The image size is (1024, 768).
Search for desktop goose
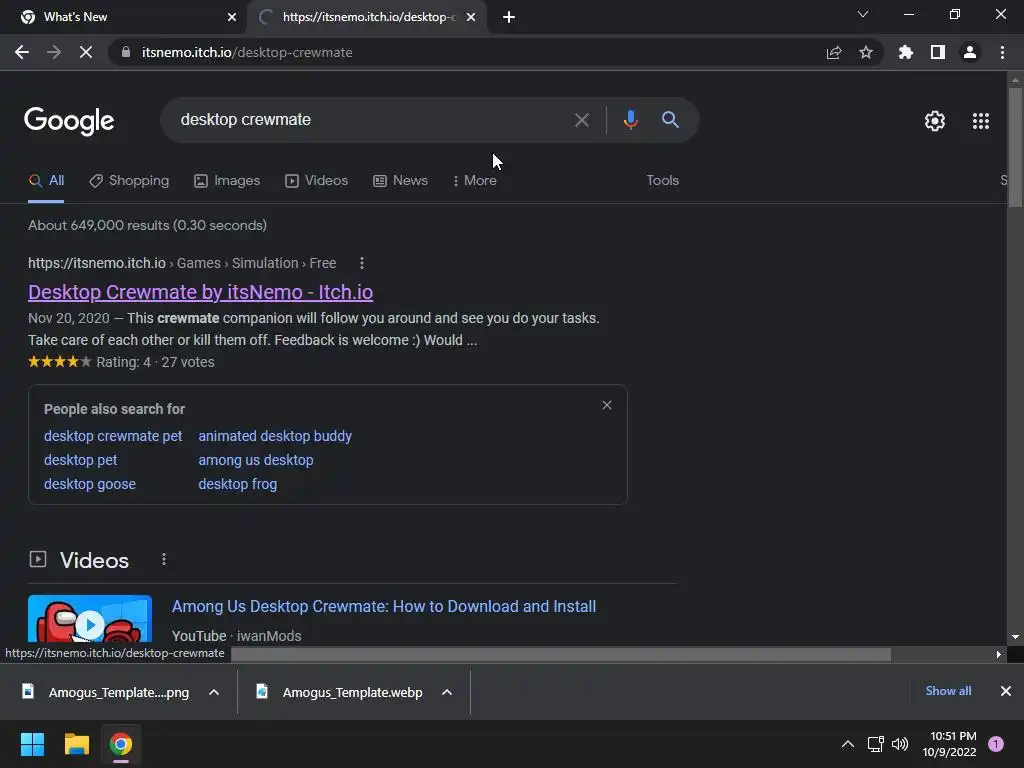click(90, 485)
